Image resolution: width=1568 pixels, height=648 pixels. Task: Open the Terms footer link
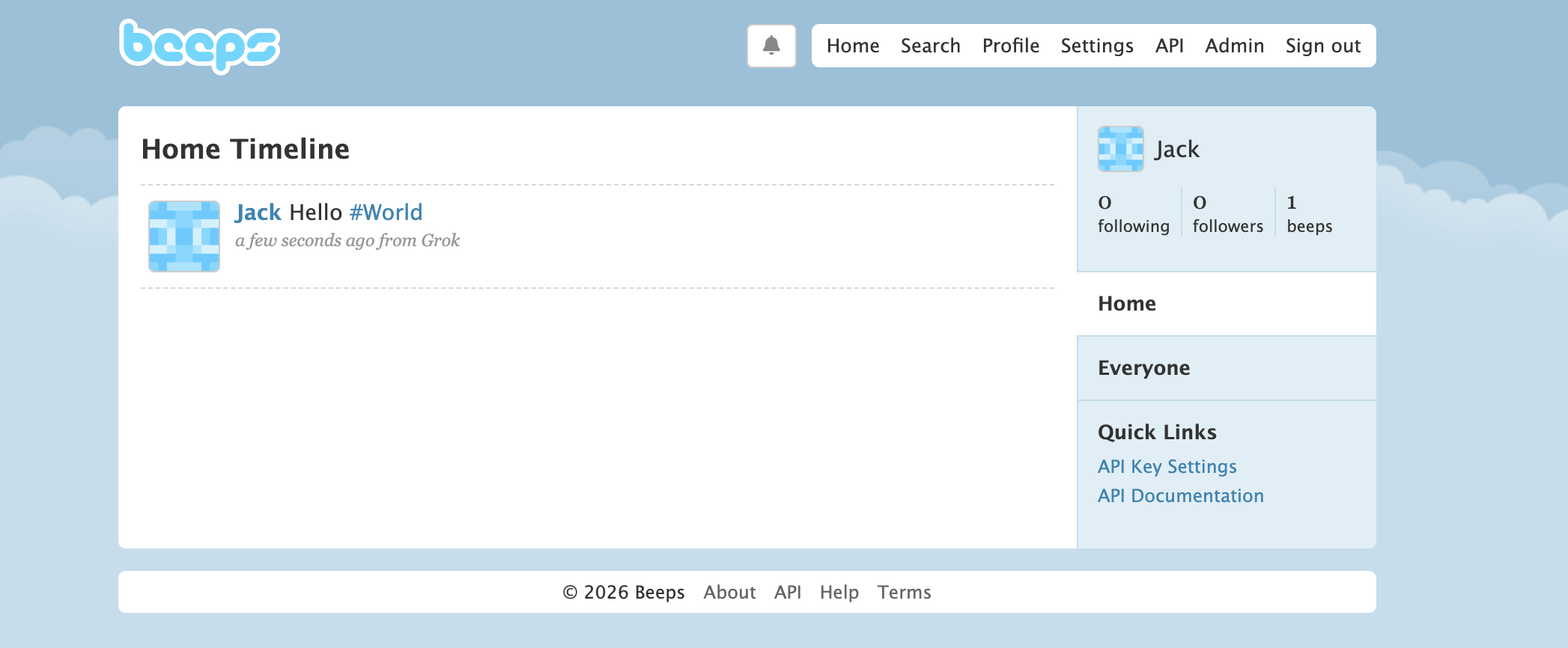(x=904, y=593)
